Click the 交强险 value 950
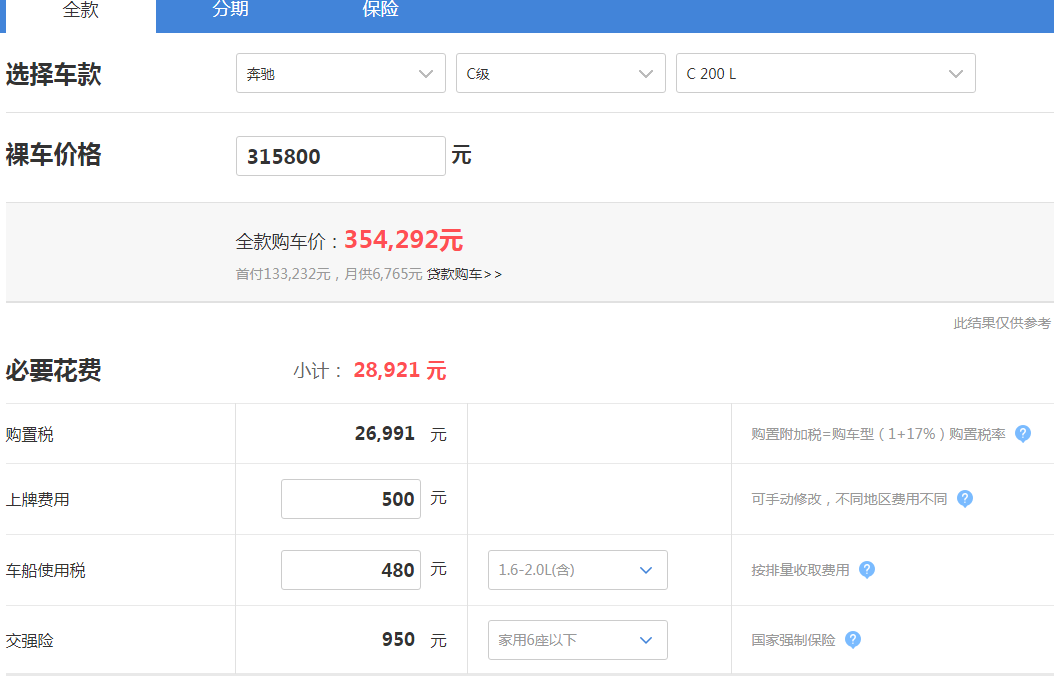Screen dimensions: 1054x700 pos(398,639)
